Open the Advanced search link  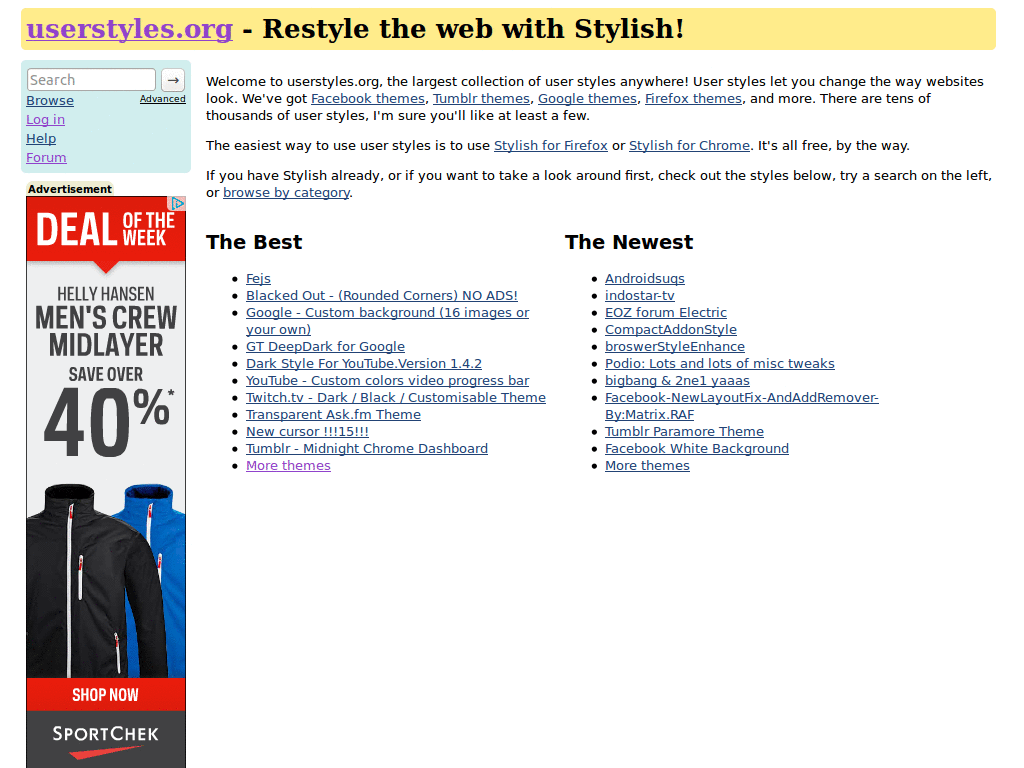pos(163,99)
